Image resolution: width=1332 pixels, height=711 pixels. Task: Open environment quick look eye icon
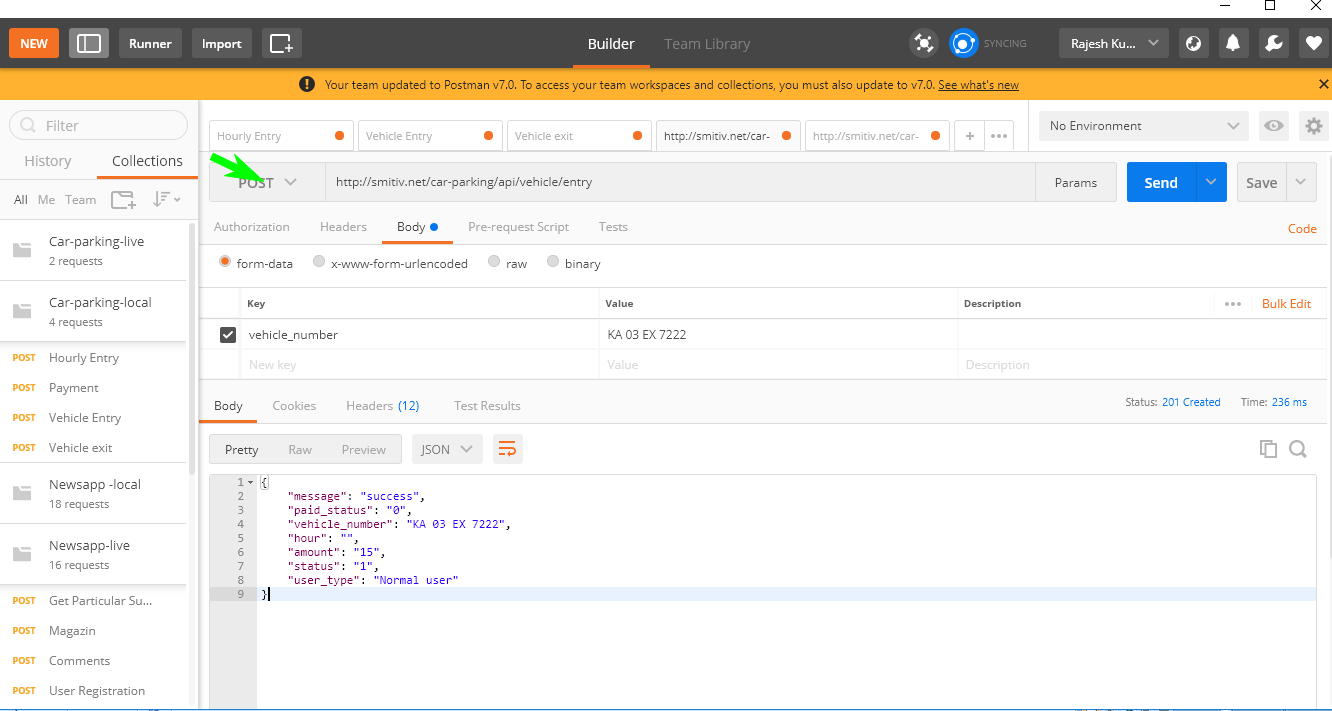1274,126
